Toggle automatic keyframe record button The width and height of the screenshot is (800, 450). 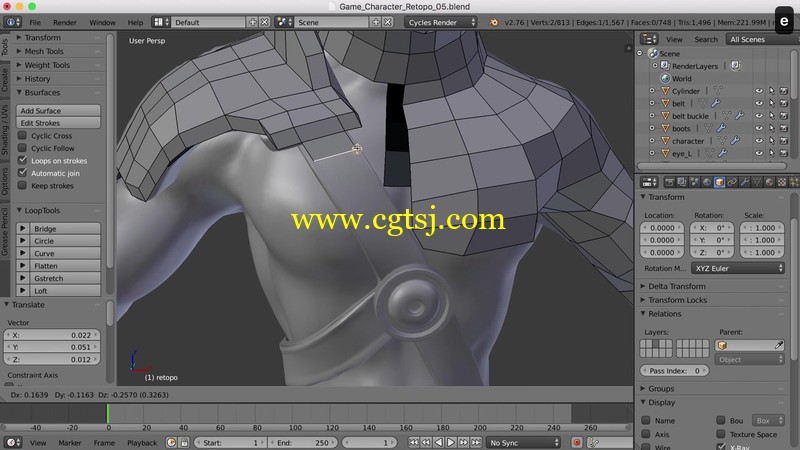point(577,442)
